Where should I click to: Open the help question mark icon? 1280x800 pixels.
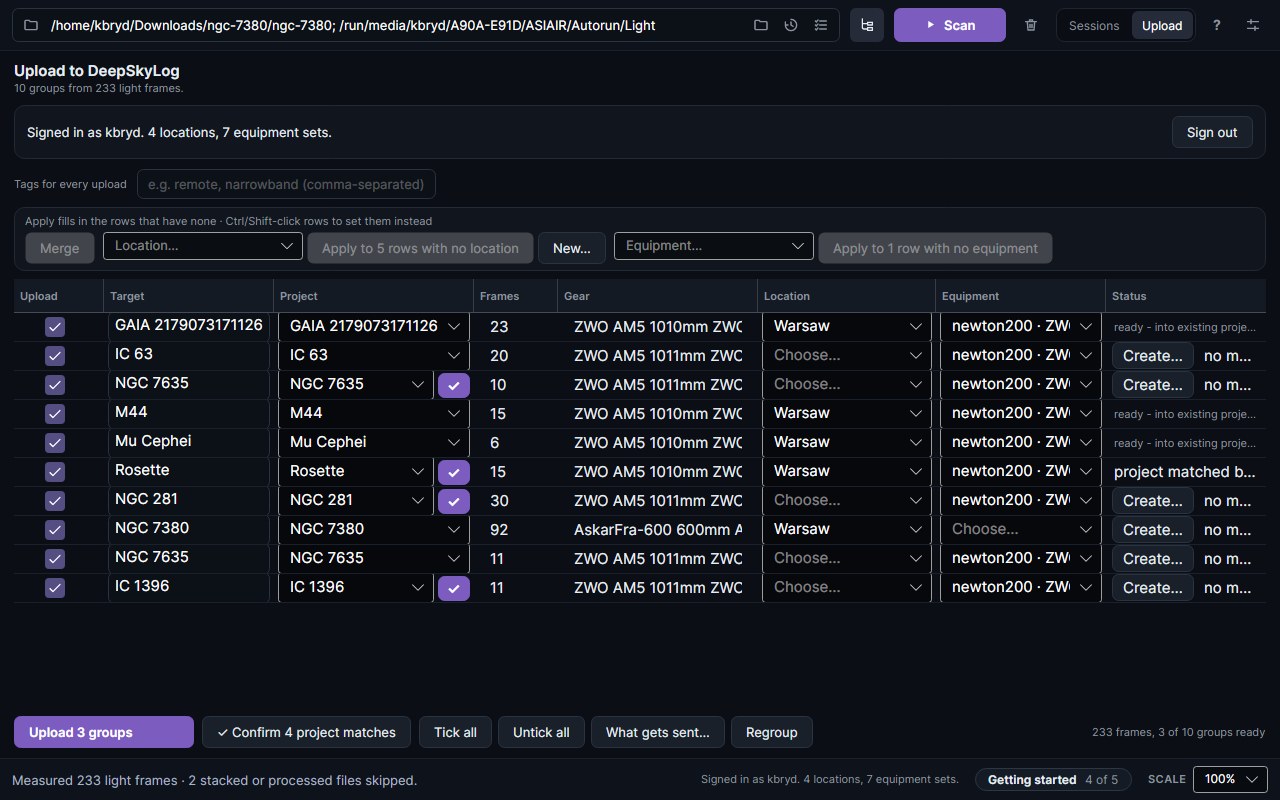(1216, 25)
